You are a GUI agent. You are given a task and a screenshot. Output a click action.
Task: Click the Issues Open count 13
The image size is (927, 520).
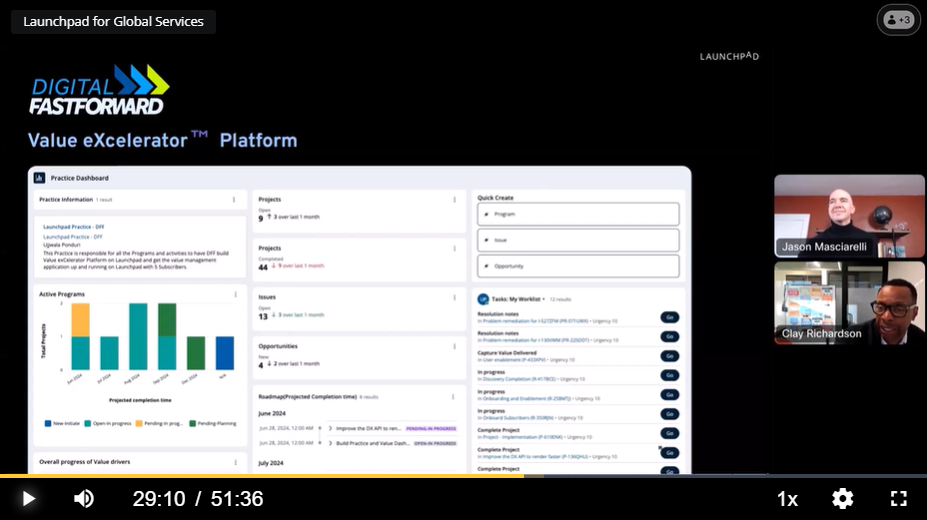[263, 316]
